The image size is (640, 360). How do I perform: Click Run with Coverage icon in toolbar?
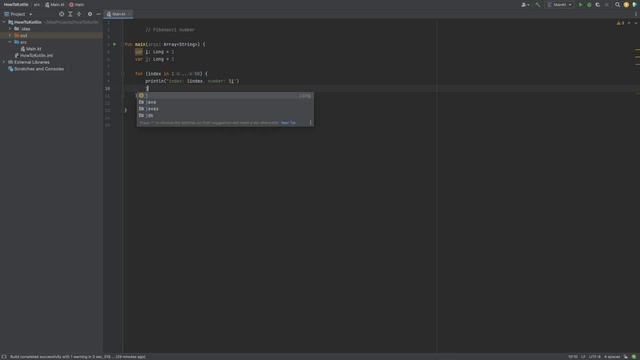[x=598, y=5]
